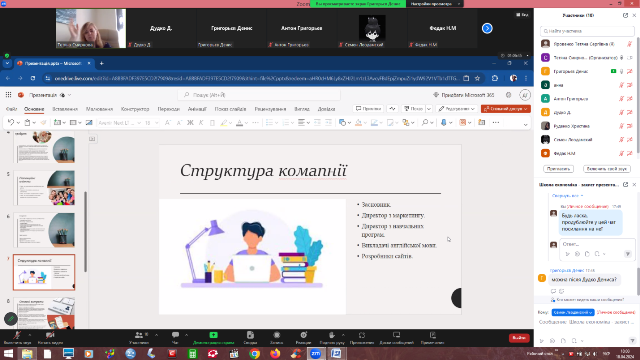Click Raise Hand icon in Zoom toolbar
The height and width of the screenshot is (360, 640).
click(331, 337)
